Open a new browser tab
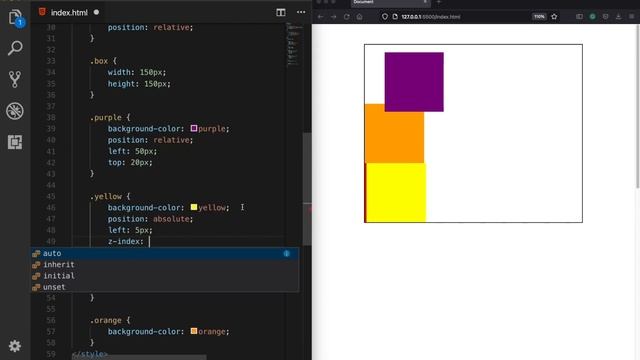The height and width of the screenshot is (360, 640). pyautogui.click(x=439, y=2)
